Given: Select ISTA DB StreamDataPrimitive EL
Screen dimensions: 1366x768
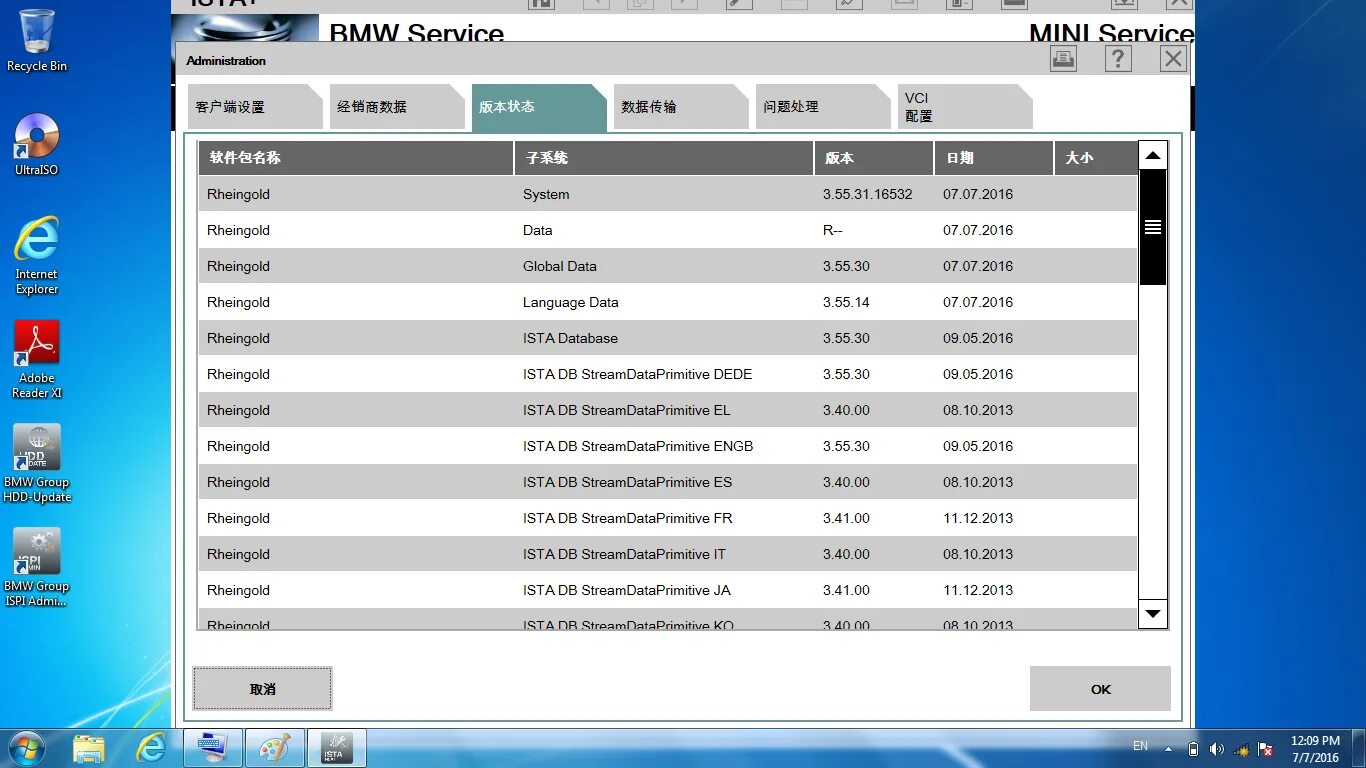Looking at the screenshot, I should (x=627, y=410).
